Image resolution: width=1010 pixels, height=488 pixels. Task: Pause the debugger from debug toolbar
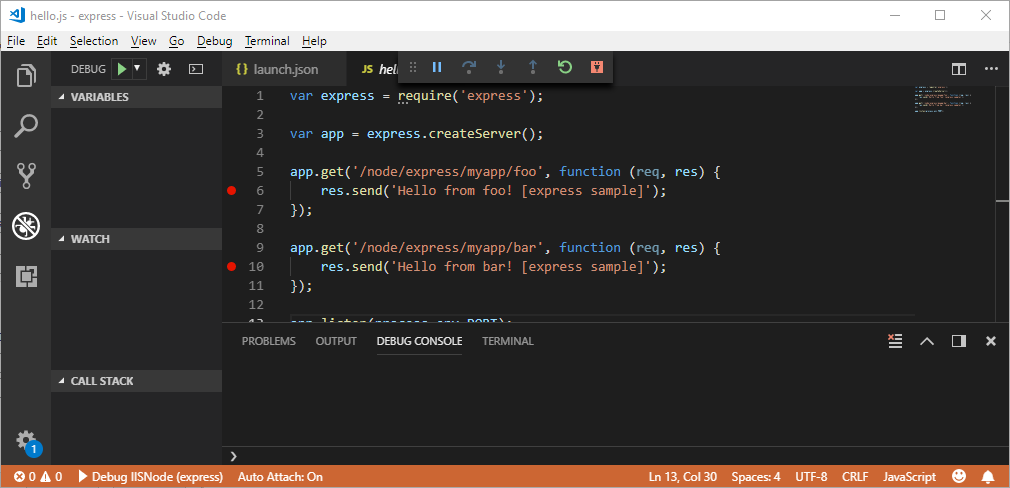pyautogui.click(x=437, y=67)
